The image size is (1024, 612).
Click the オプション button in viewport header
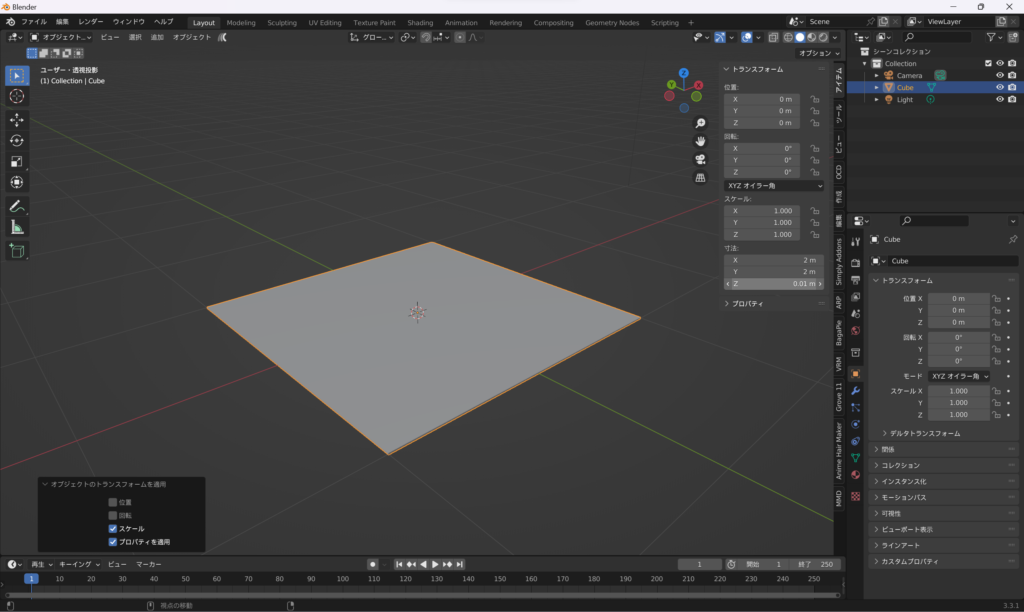coord(817,53)
